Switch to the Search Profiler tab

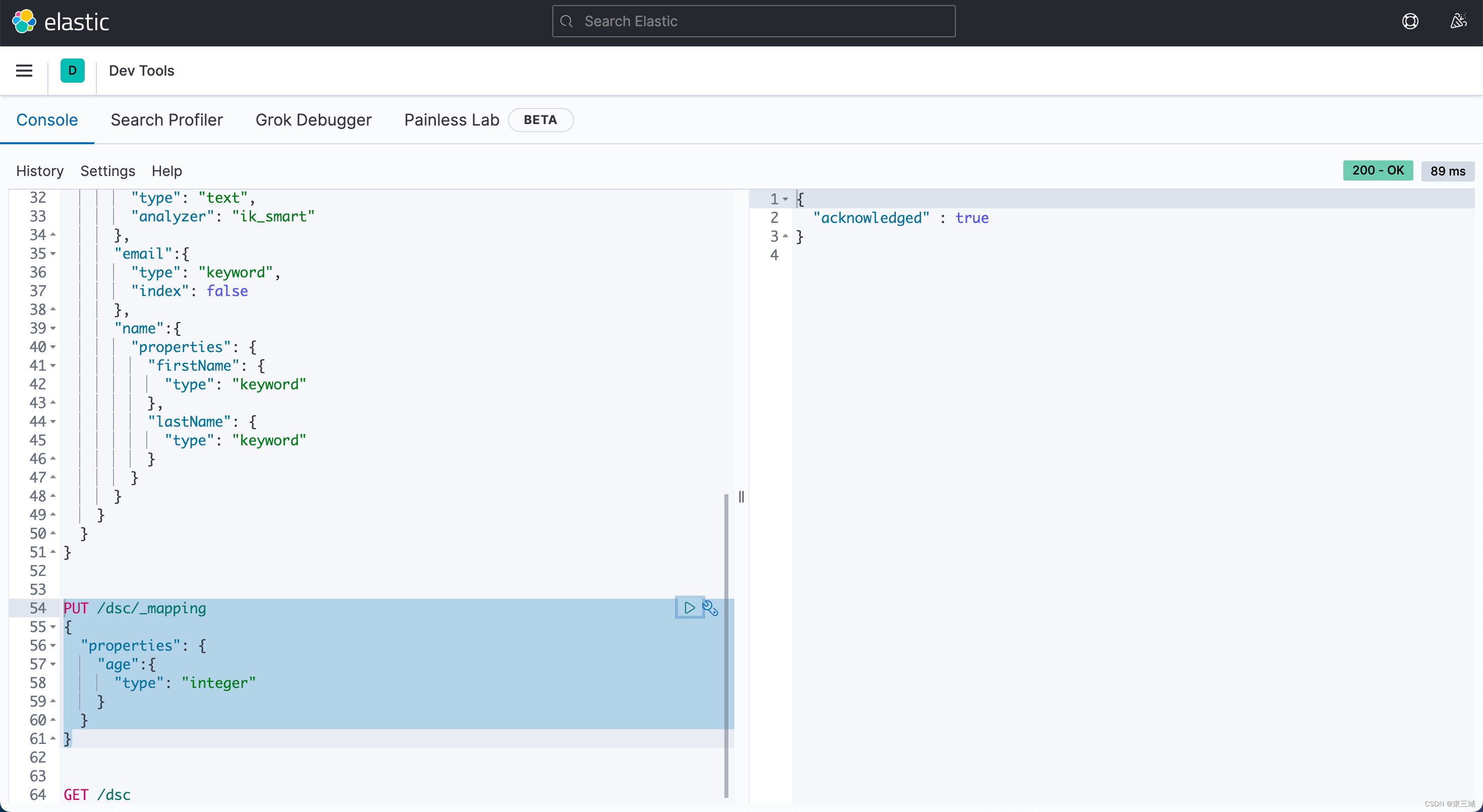[x=166, y=120]
